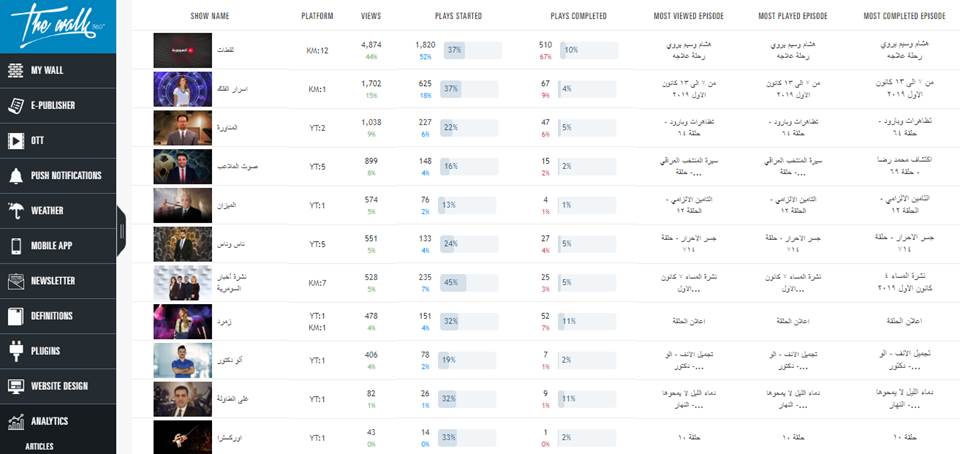The width and height of the screenshot is (960, 454).
Task: Click the Analytics chart icon
Action: pyautogui.click(x=15, y=421)
